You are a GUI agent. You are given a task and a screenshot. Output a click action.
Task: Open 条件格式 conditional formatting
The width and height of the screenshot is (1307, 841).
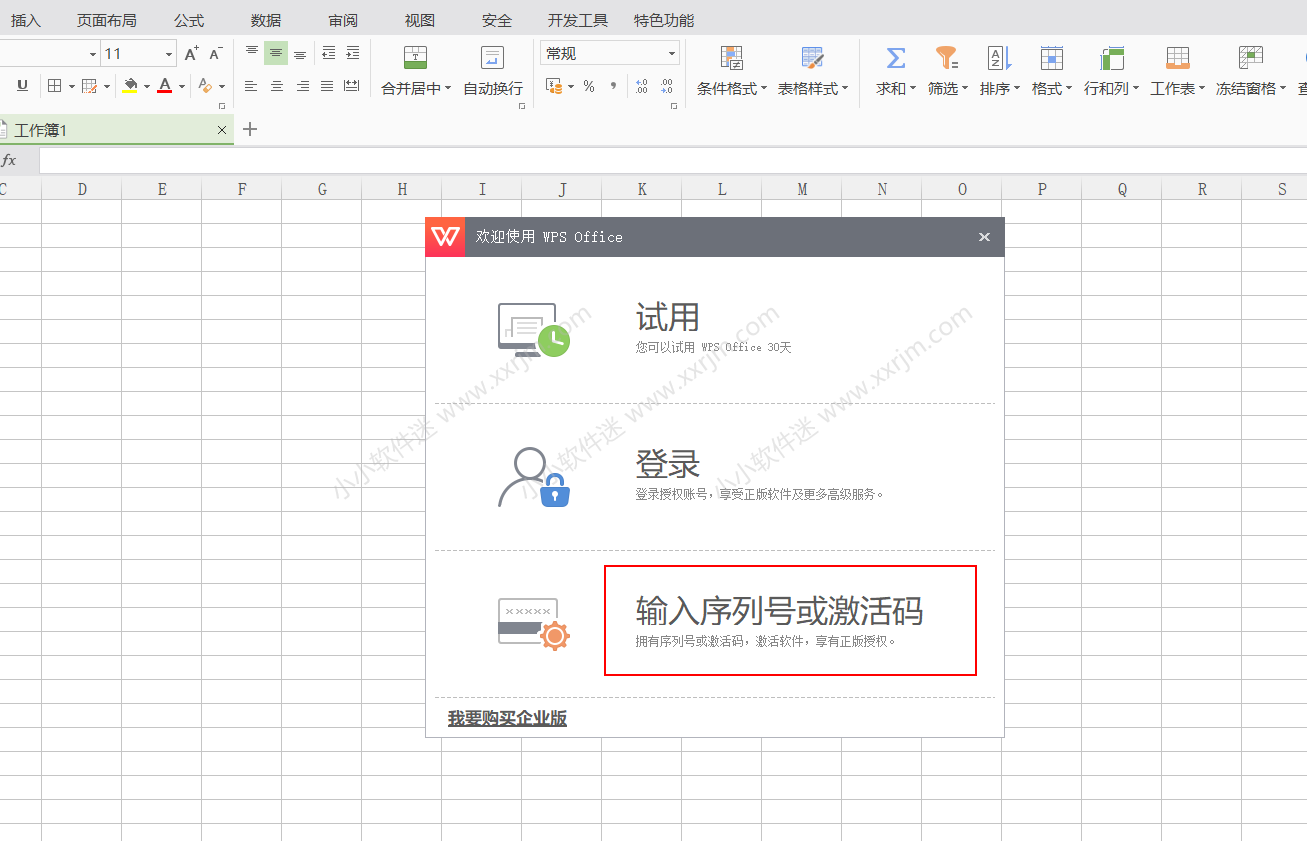pyautogui.click(x=732, y=71)
